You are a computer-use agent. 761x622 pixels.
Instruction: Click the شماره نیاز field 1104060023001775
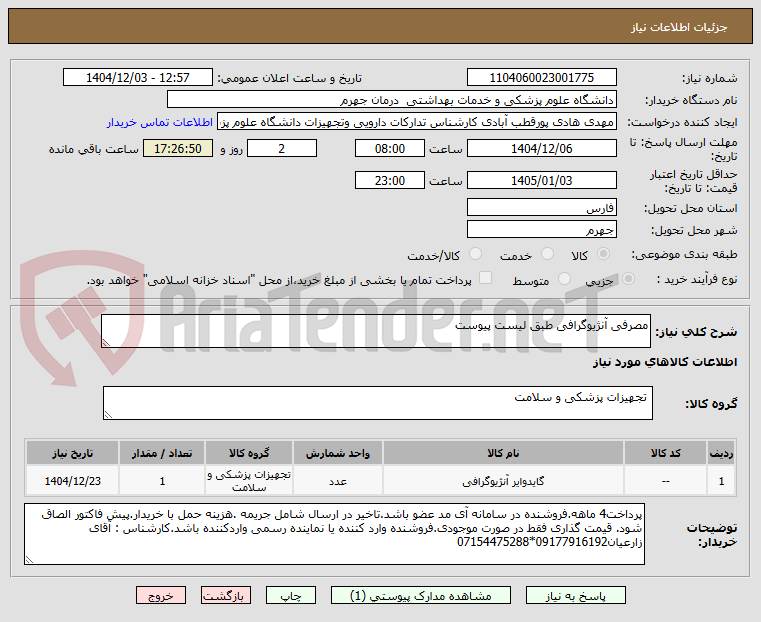(542, 78)
